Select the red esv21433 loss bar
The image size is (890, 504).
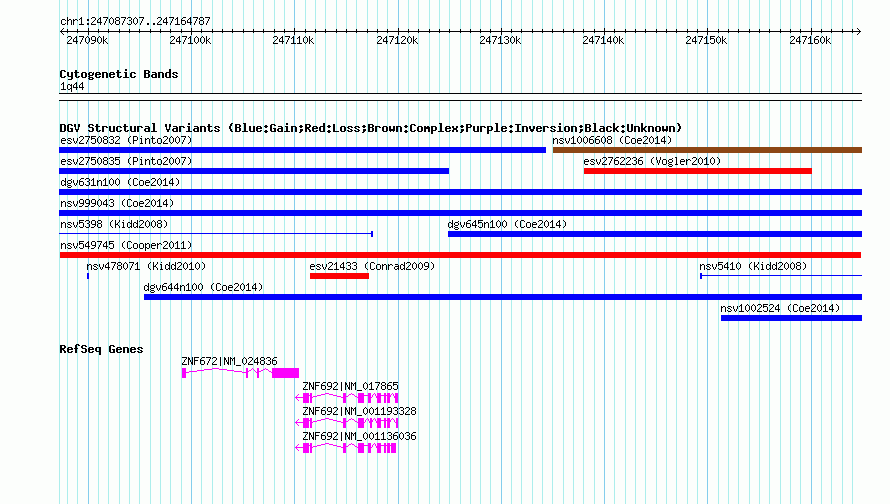point(339,276)
